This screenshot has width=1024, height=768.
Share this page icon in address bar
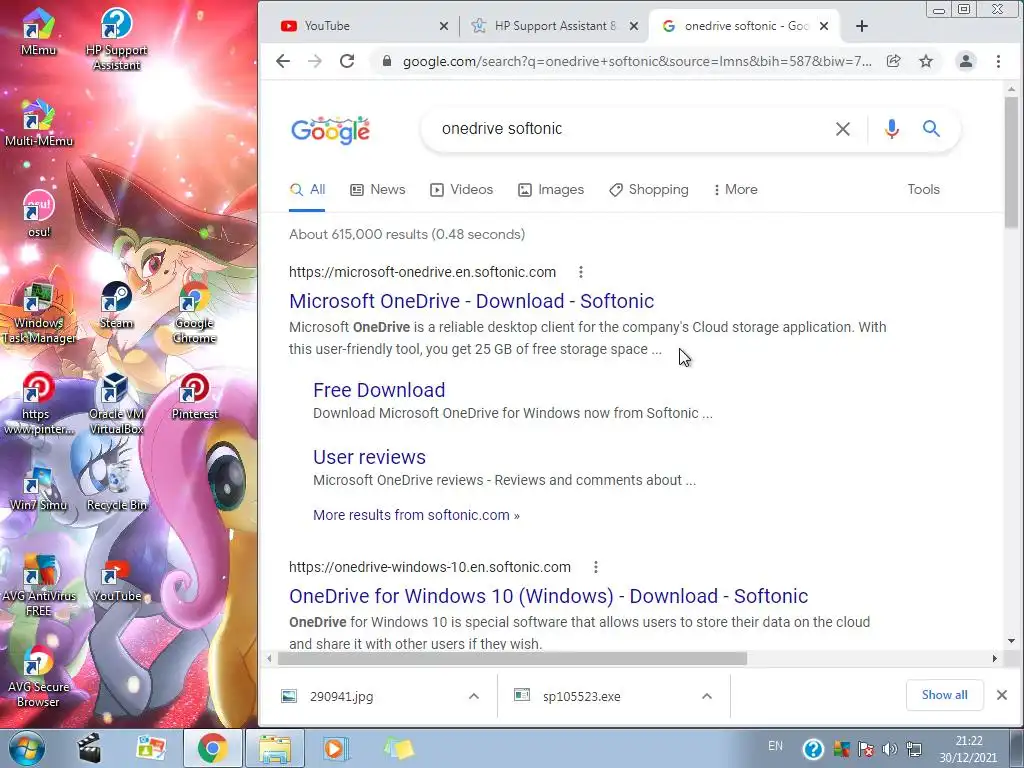893,61
